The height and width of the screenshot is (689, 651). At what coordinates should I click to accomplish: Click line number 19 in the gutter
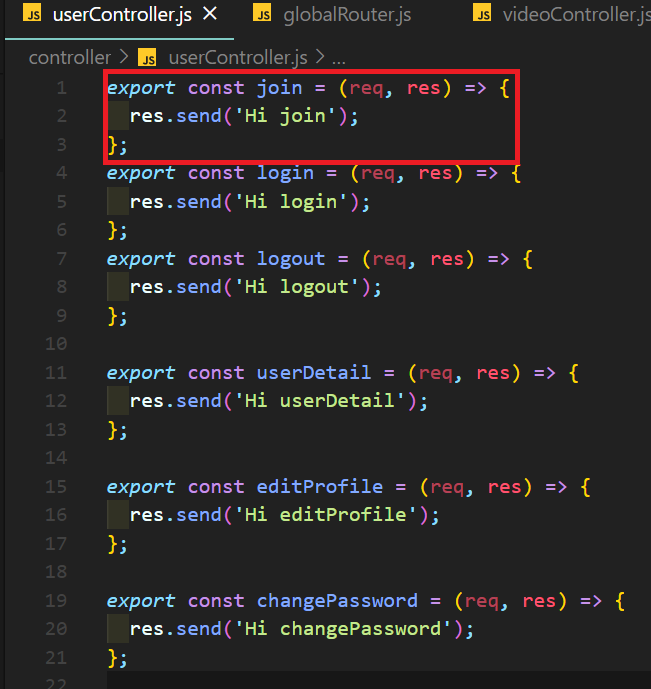click(56, 600)
